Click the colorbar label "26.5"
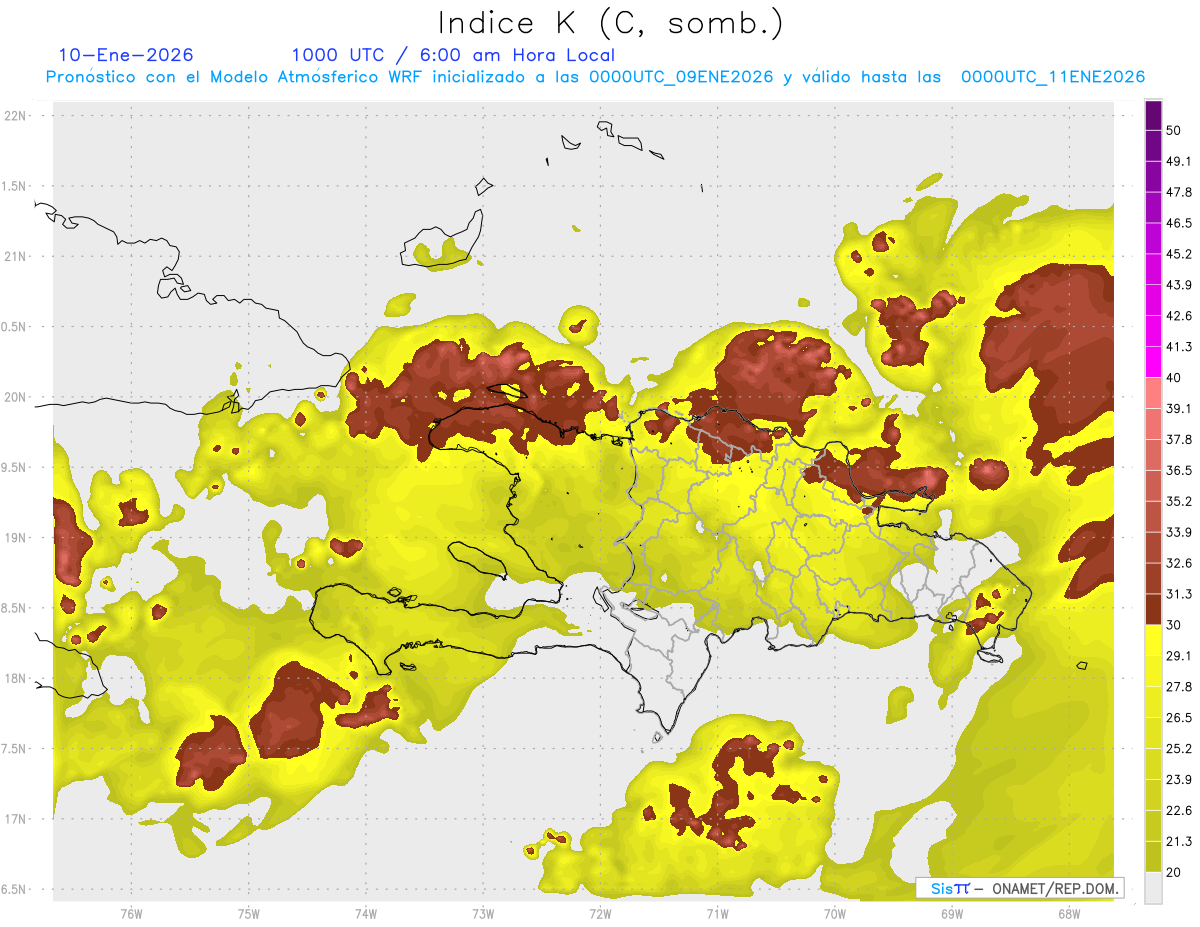The width and height of the screenshot is (1200, 927). tap(1178, 718)
